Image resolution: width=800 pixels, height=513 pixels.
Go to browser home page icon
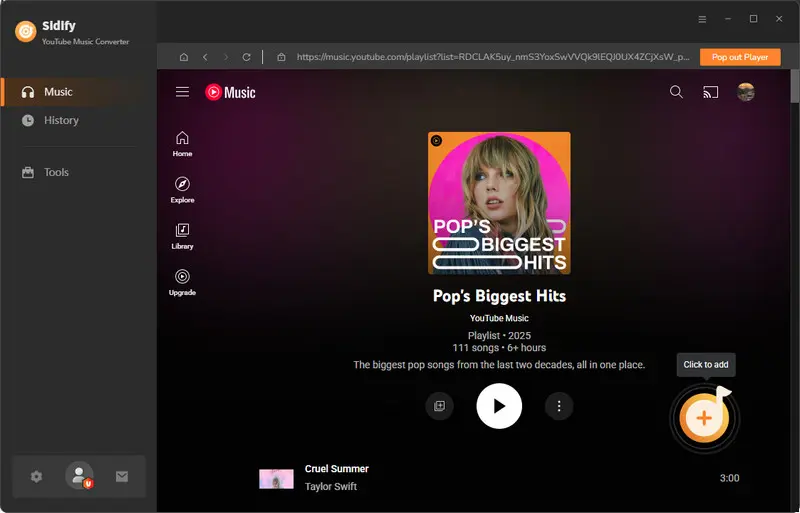(184, 57)
